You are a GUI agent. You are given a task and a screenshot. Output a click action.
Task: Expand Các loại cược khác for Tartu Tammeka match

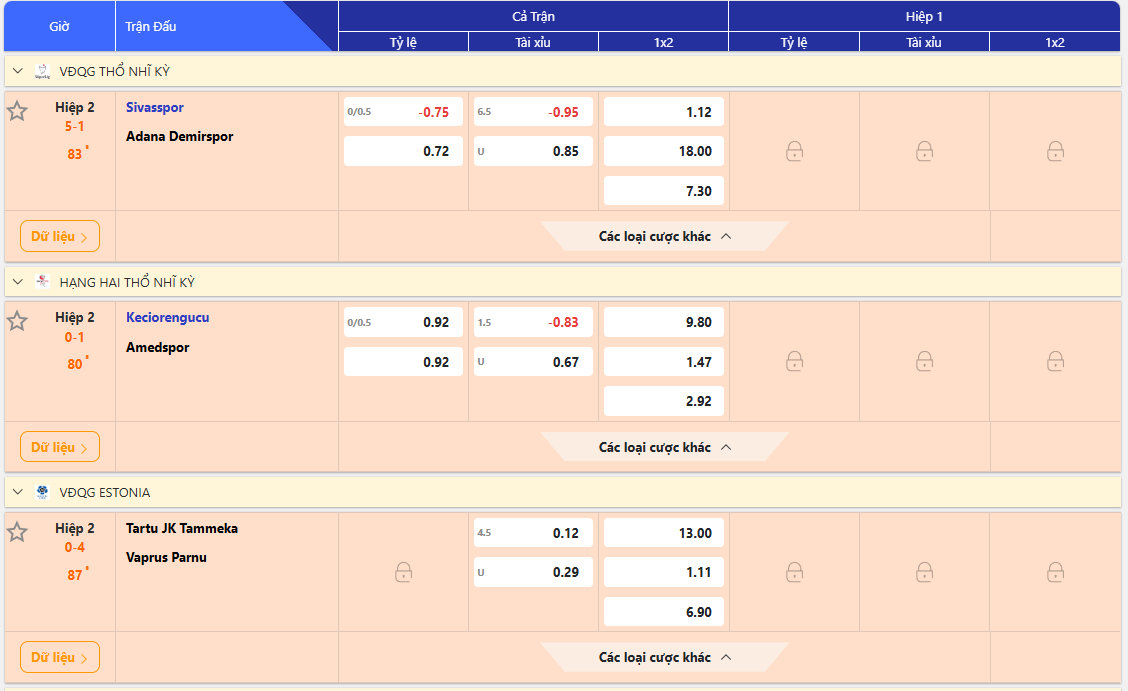pos(665,657)
